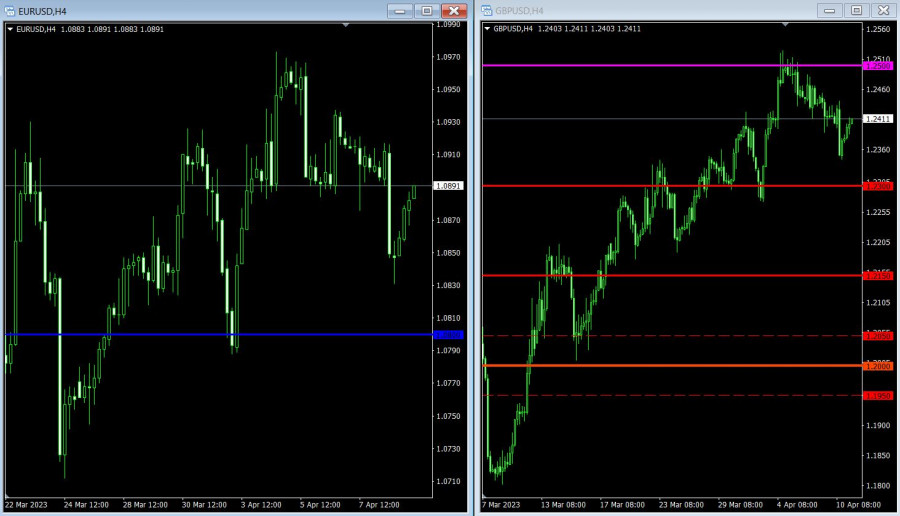Minimize the GBPUSD,H4 chart window
This screenshot has height=516, width=900.
pos(831,10)
